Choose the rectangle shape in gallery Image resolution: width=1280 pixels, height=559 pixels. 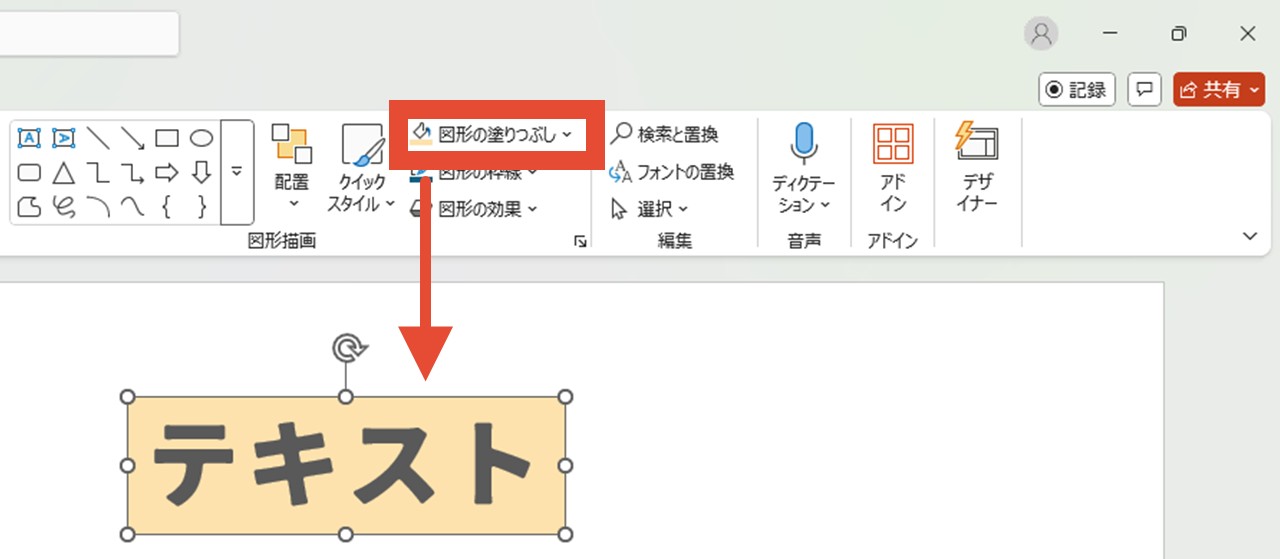167,138
